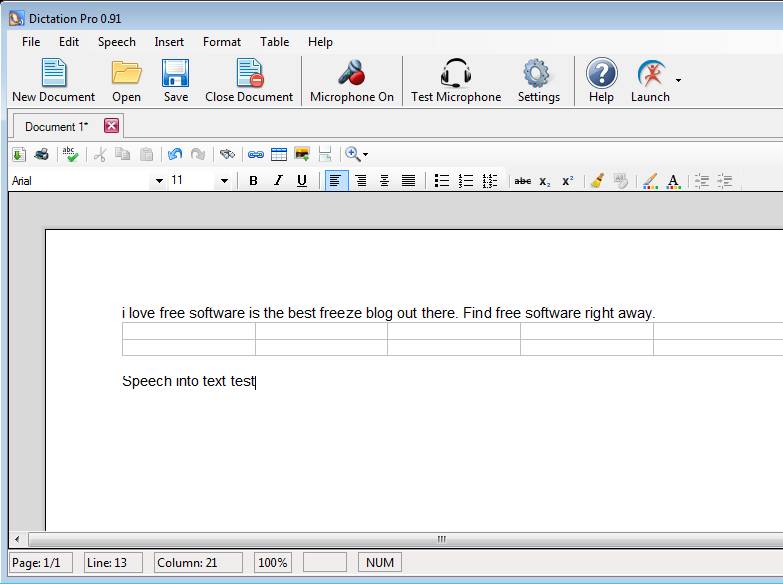The image size is (783, 584).
Task: Paste from clipboard icon
Action: coord(146,154)
